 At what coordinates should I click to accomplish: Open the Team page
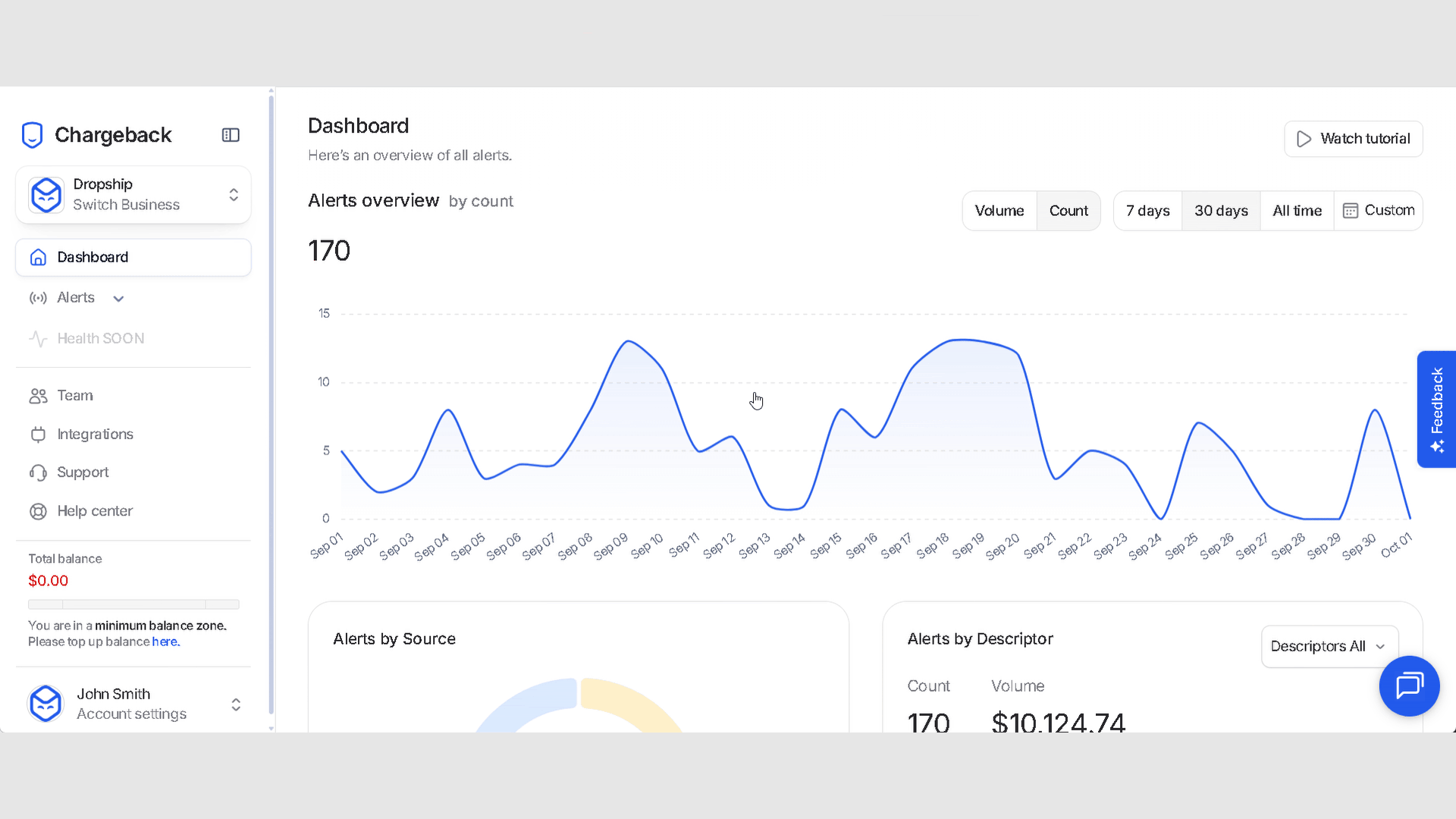pyautogui.click(x=75, y=396)
